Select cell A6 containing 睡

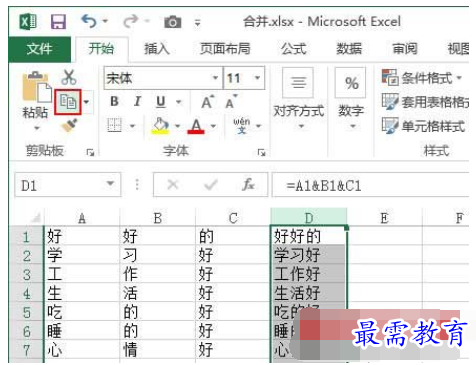coord(82,331)
